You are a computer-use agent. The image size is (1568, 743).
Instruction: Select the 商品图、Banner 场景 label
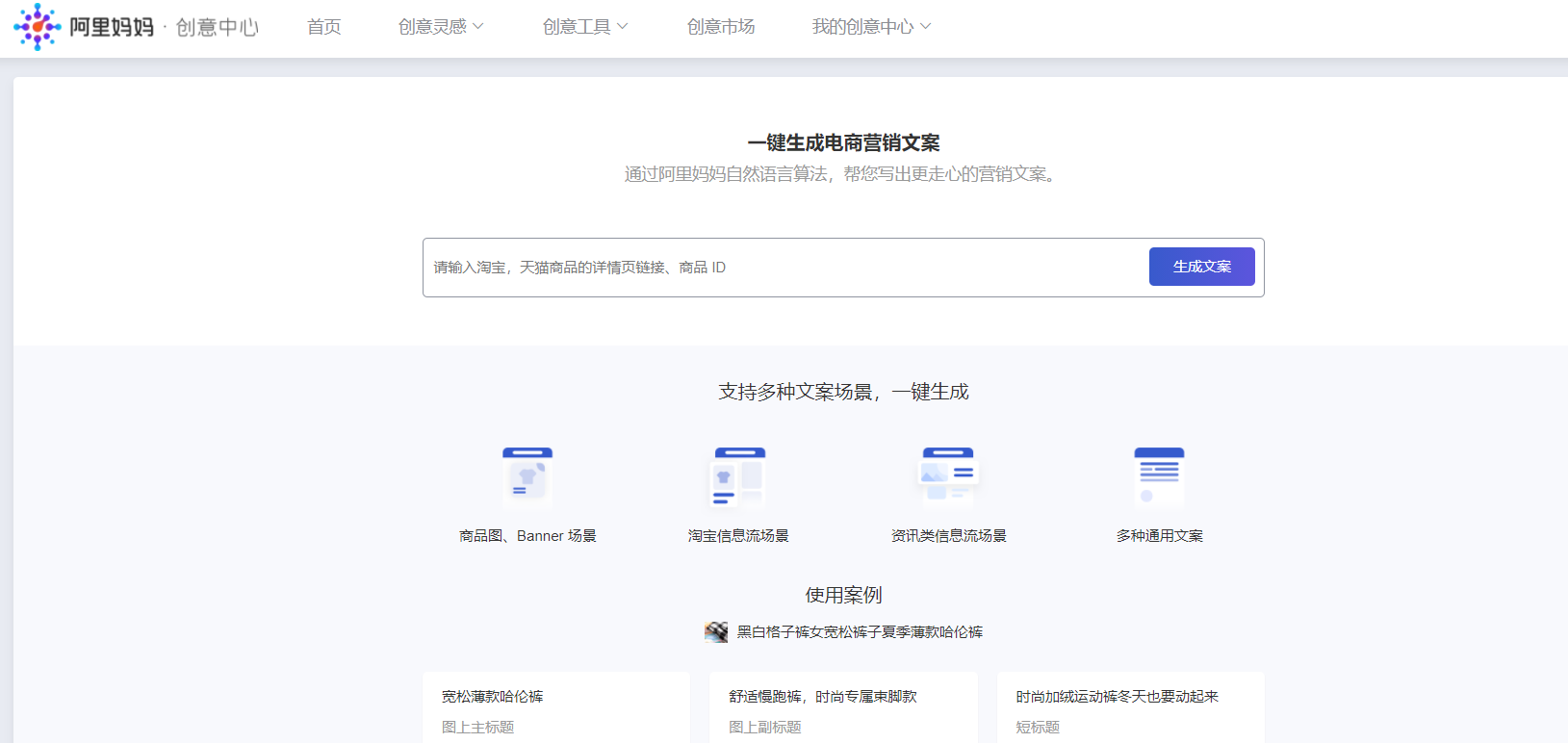pyautogui.click(x=527, y=536)
